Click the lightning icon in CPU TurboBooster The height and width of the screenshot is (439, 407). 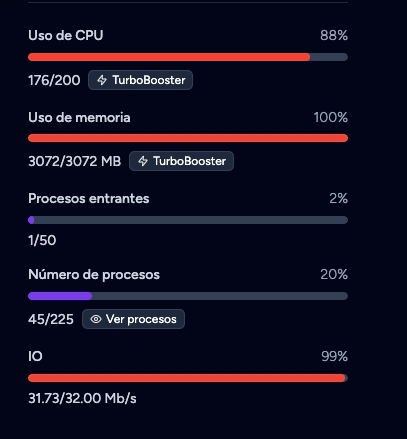pyautogui.click(x=102, y=80)
